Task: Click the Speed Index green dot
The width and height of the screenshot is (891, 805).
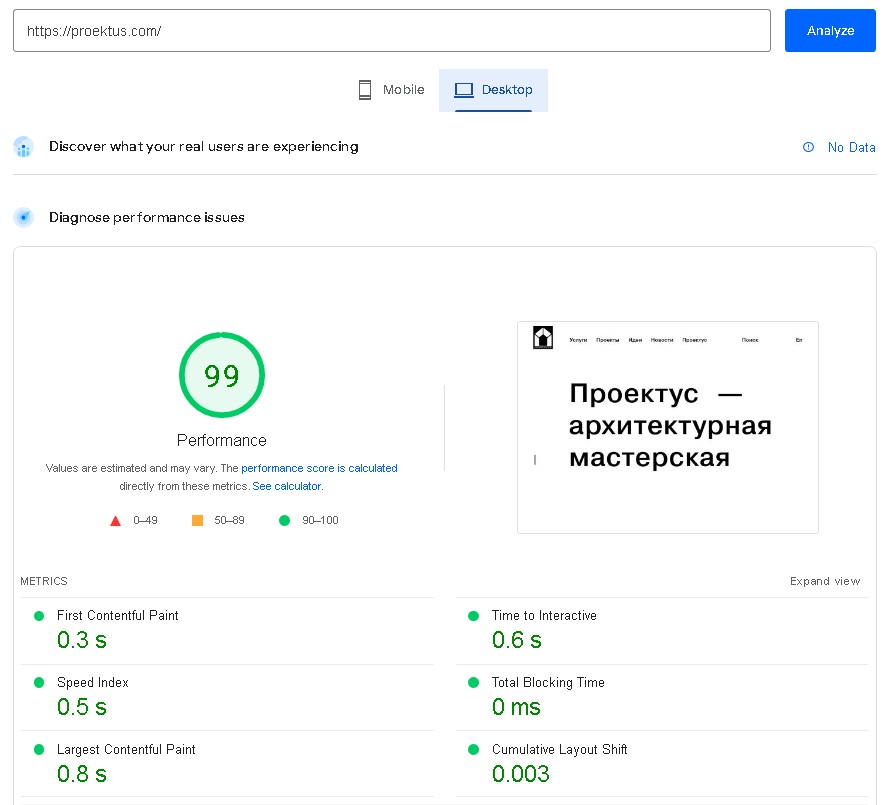Action: click(39, 682)
